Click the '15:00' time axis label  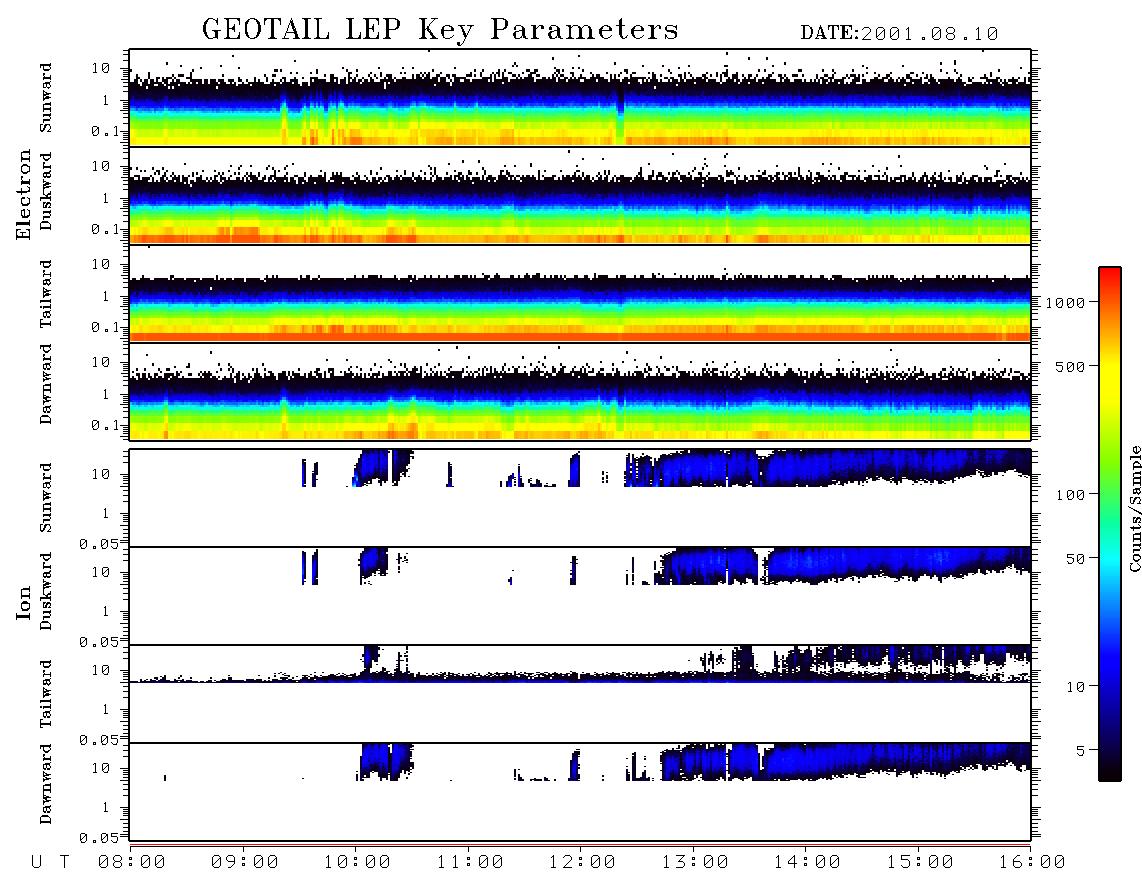tap(920, 862)
